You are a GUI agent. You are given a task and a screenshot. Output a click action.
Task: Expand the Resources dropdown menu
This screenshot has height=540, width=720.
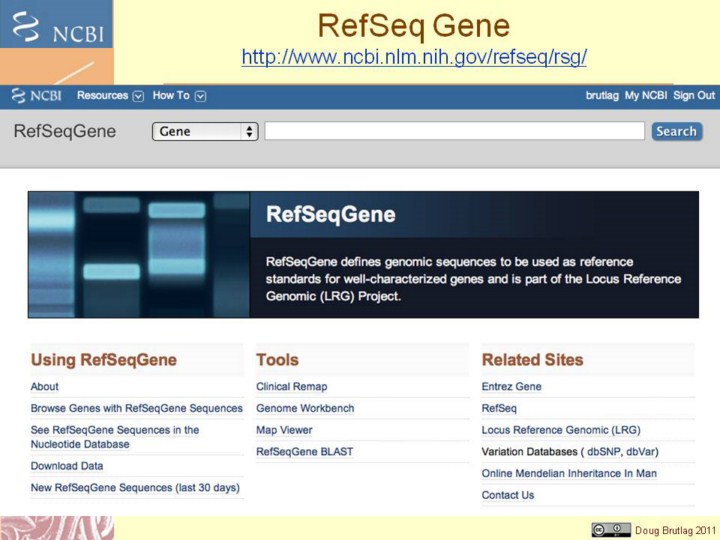tap(110, 96)
